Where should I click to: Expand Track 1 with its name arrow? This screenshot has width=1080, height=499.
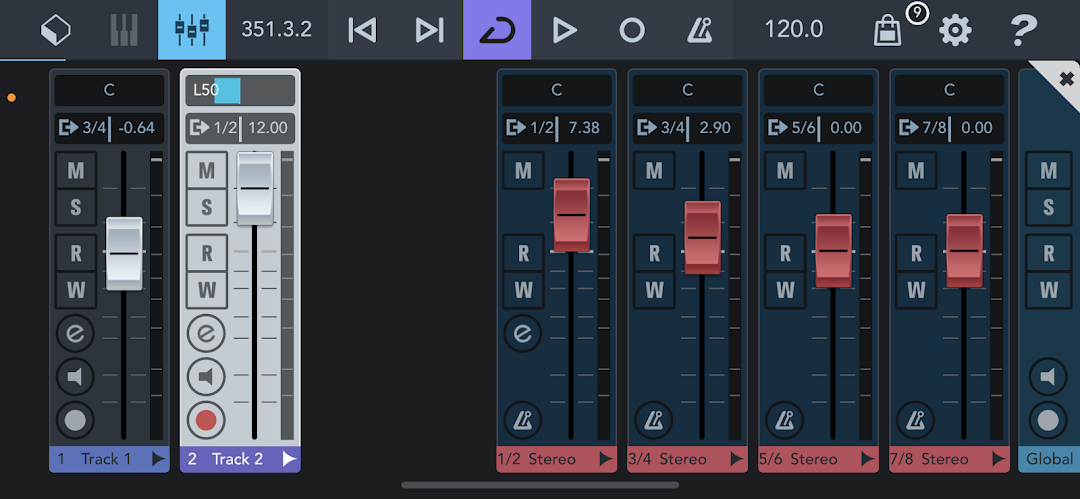[x=158, y=459]
